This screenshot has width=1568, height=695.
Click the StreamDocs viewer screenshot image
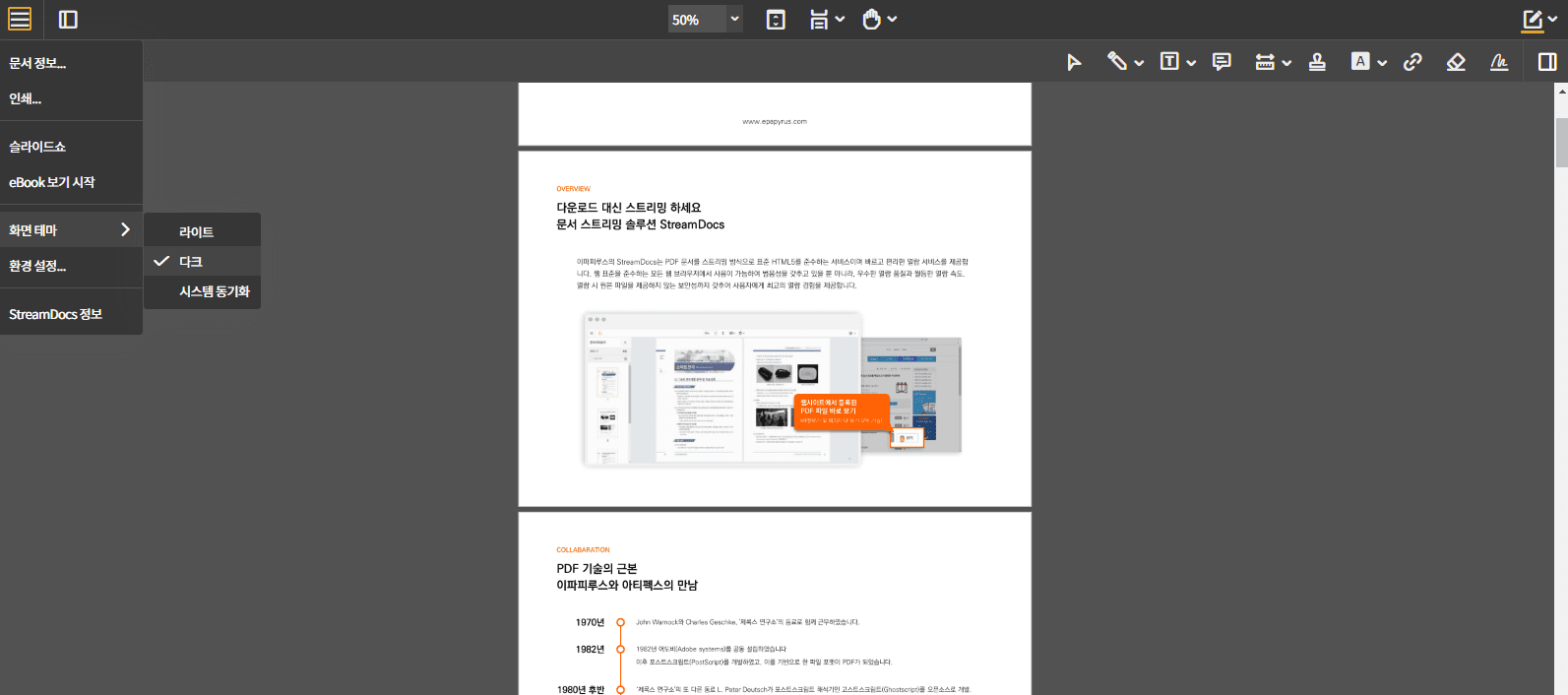772,389
